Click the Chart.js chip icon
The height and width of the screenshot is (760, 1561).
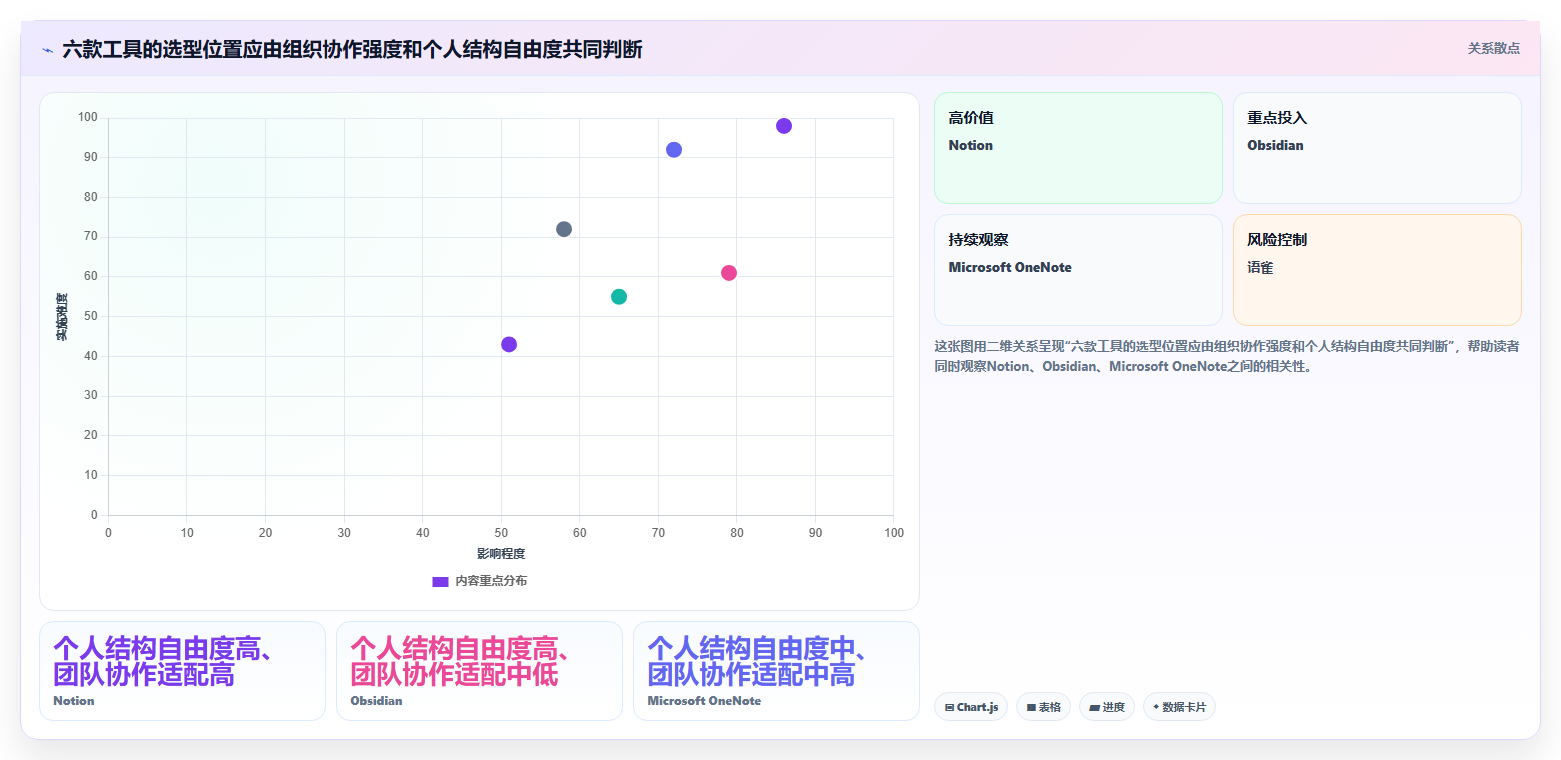tap(949, 707)
